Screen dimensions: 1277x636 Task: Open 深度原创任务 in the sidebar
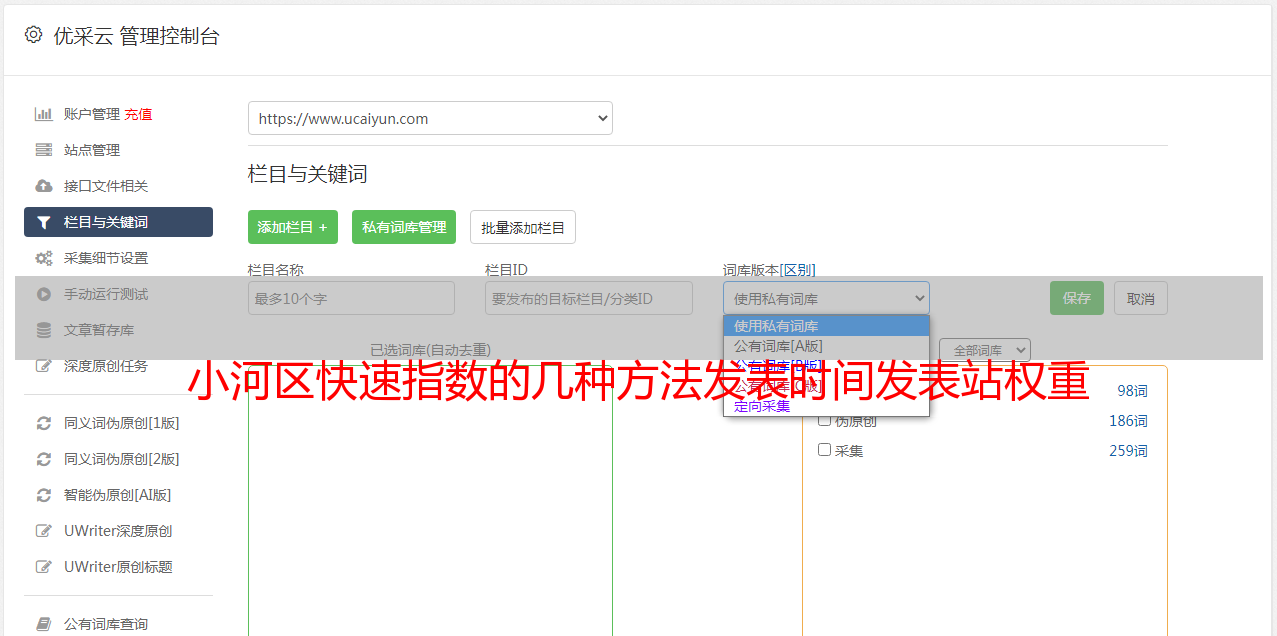pyautogui.click(x=106, y=366)
